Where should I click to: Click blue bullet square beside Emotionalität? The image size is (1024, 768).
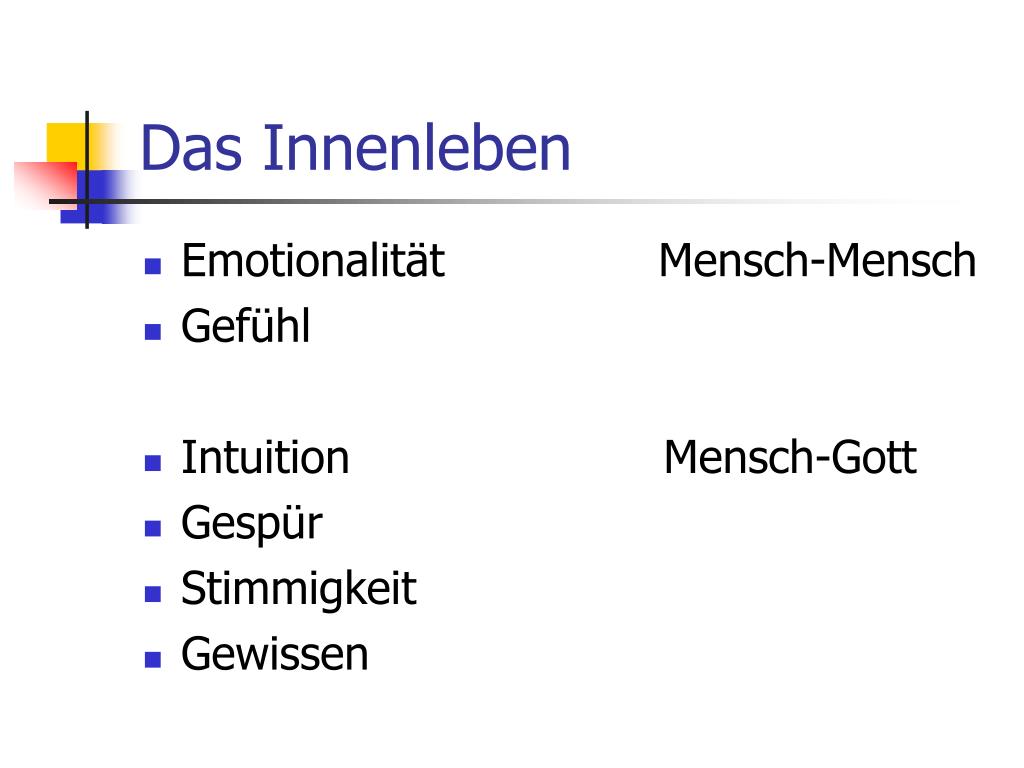[153, 266]
